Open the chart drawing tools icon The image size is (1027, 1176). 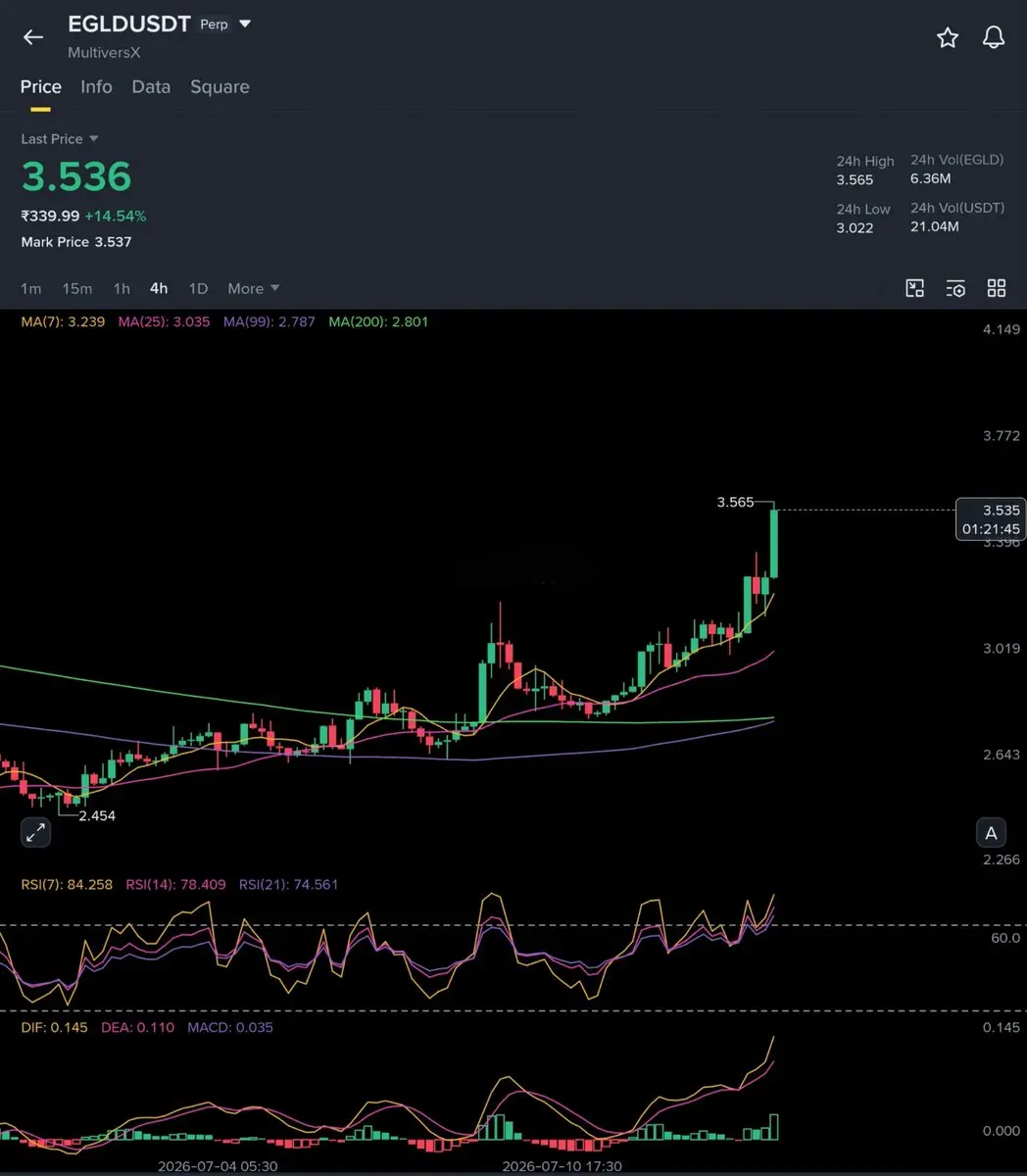click(914, 287)
